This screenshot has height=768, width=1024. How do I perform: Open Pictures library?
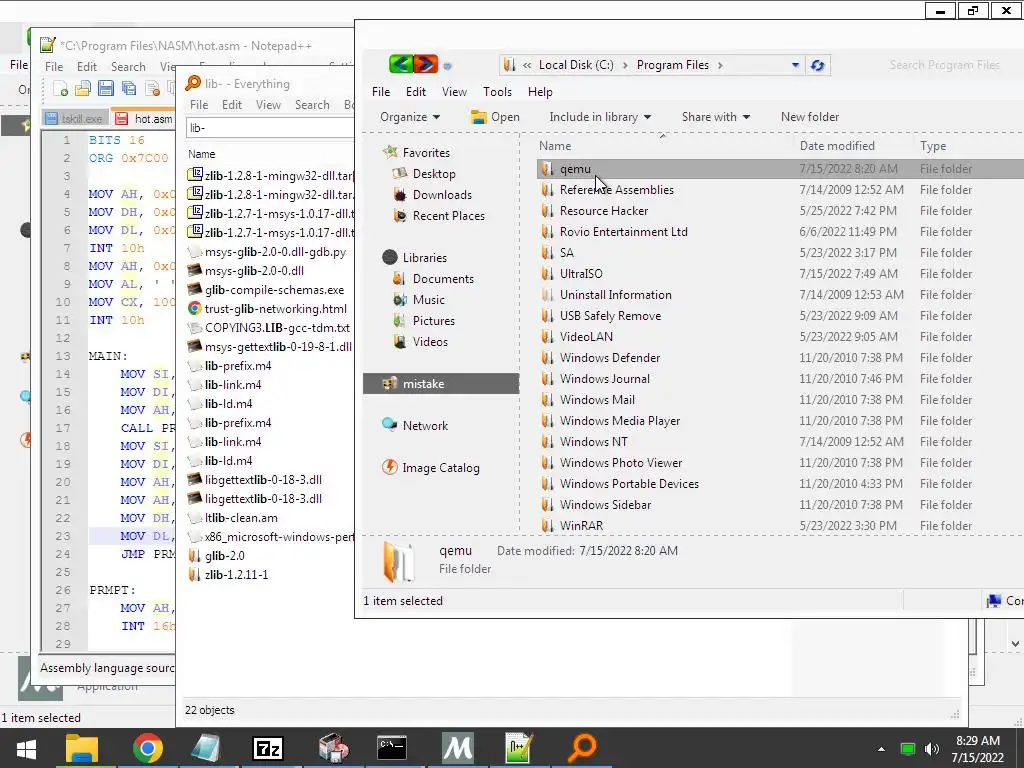[x=433, y=321]
